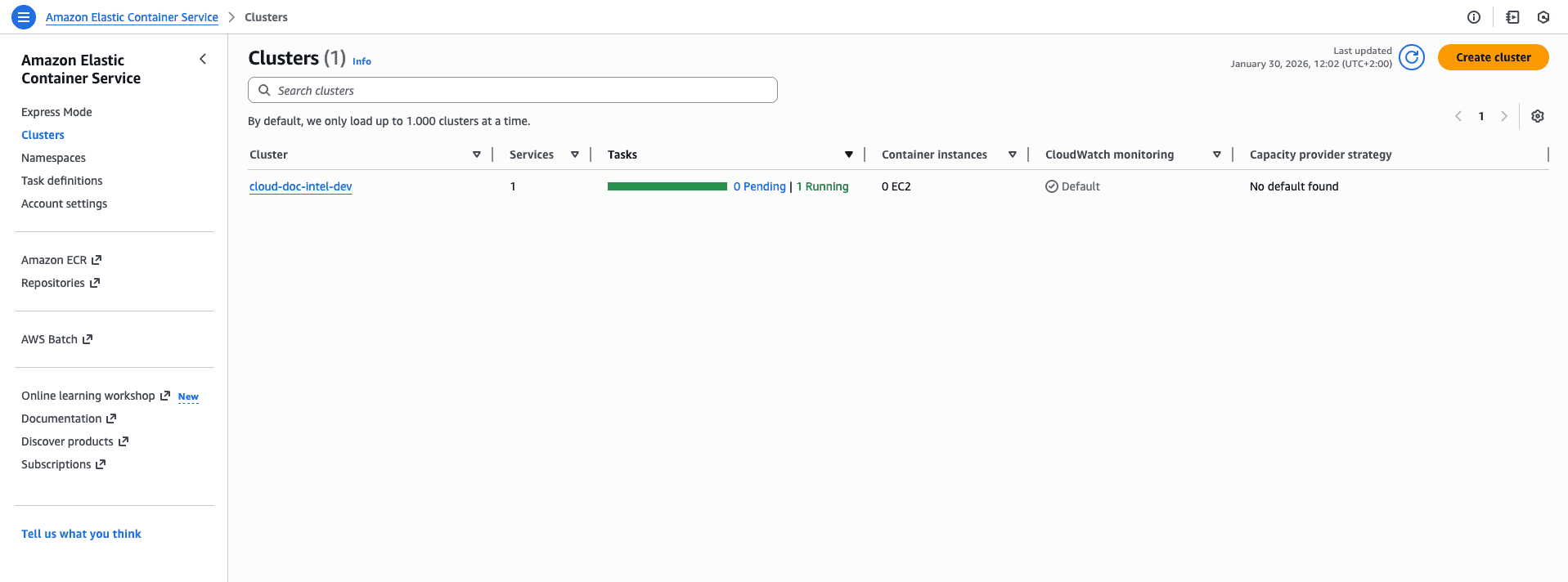Open the panel icon next to info icon
This screenshot has height=582, width=1568.
click(1512, 17)
